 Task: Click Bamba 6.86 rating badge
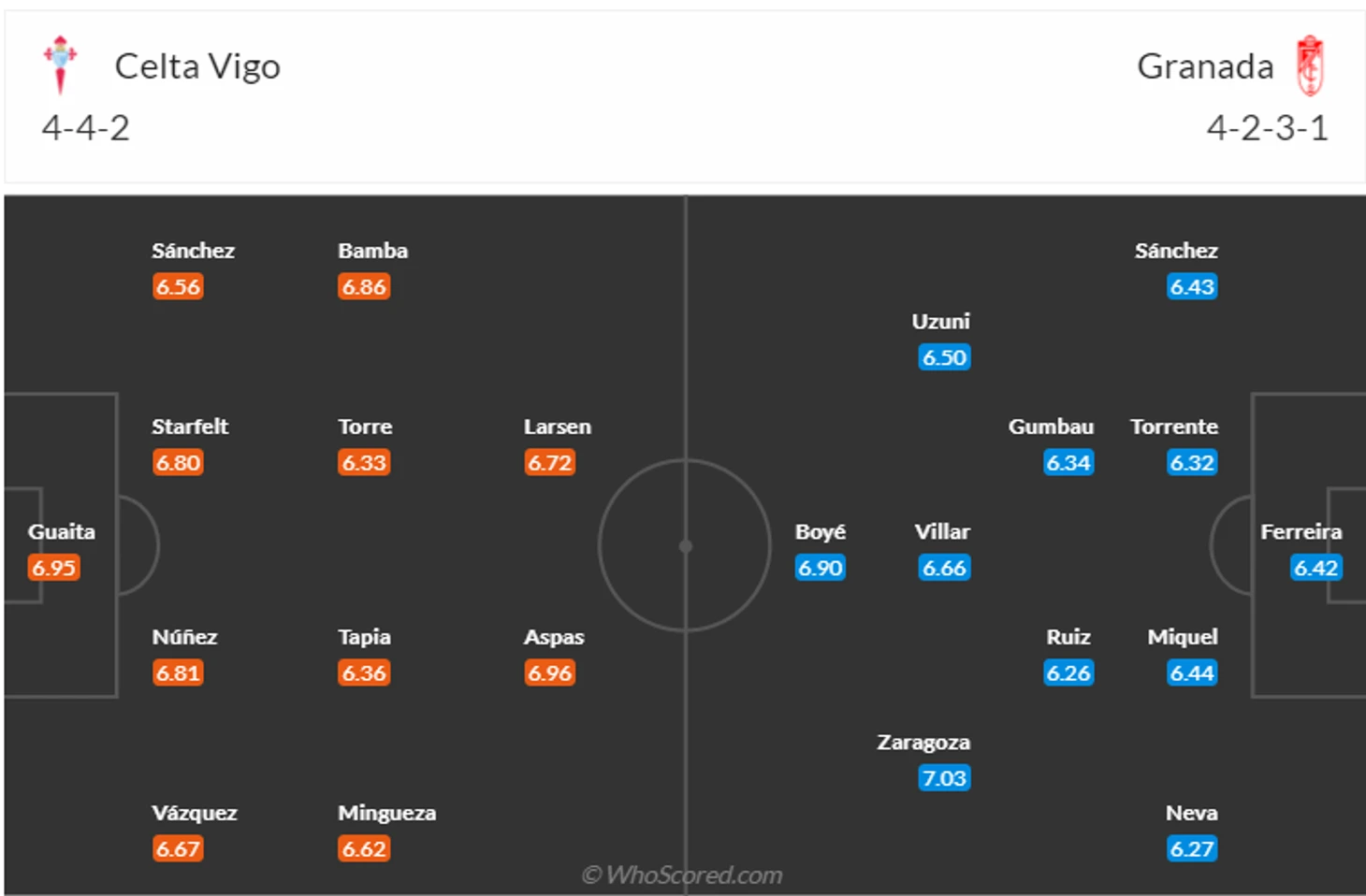(x=364, y=287)
